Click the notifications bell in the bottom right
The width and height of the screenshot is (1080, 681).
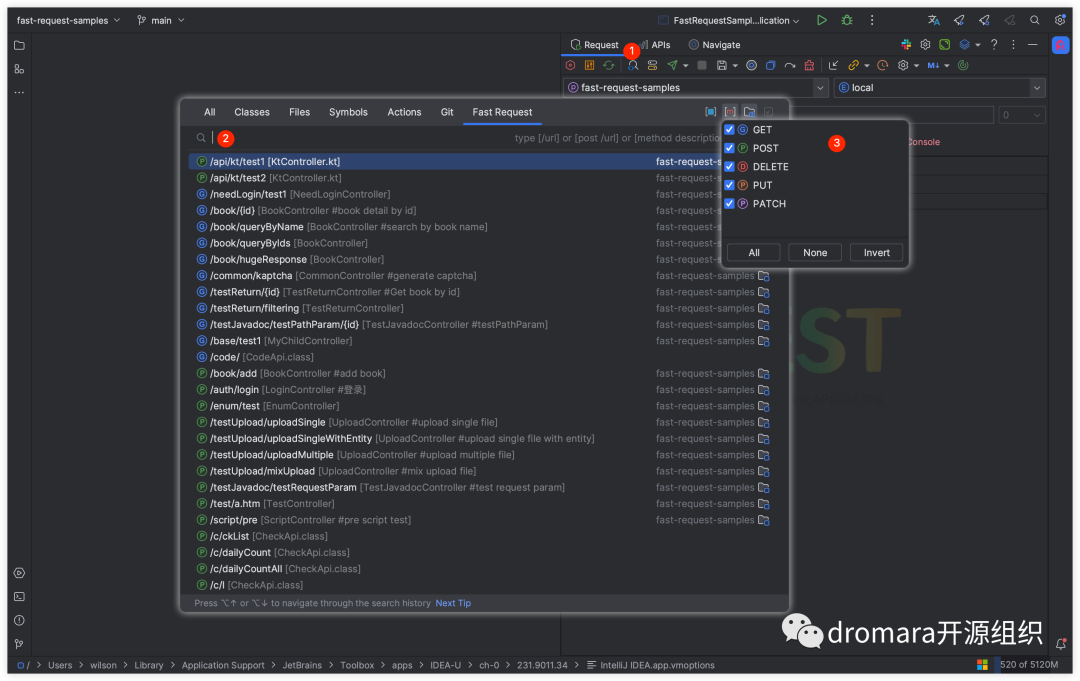pyautogui.click(x=1061, y=645)
